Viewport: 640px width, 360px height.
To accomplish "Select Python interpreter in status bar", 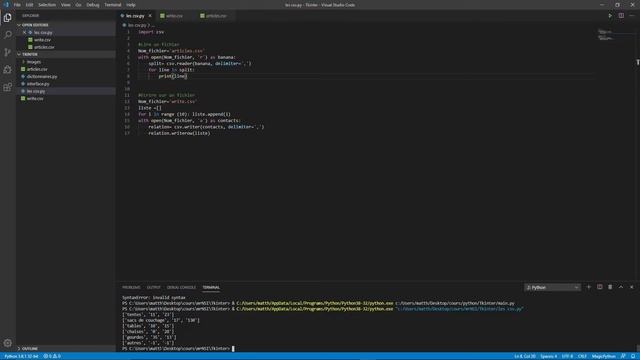I will point(21,356).
